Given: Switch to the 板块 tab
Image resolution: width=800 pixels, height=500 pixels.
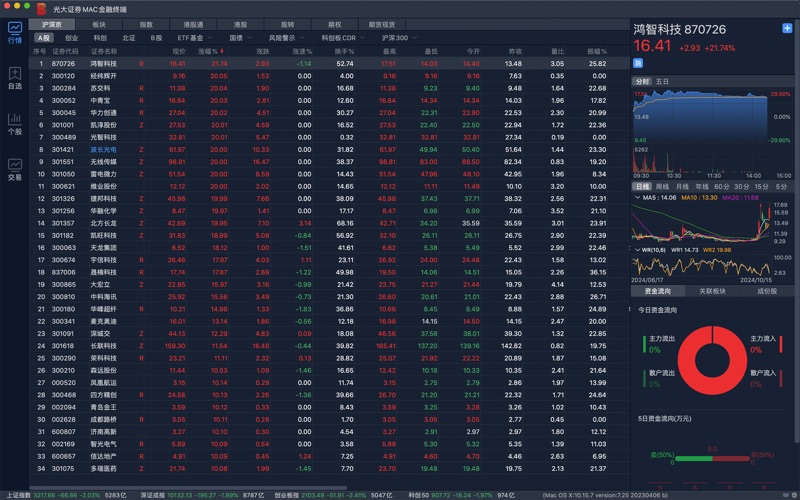Looking at the screenshot, I should pyautogui.click(x=99, y=23).
